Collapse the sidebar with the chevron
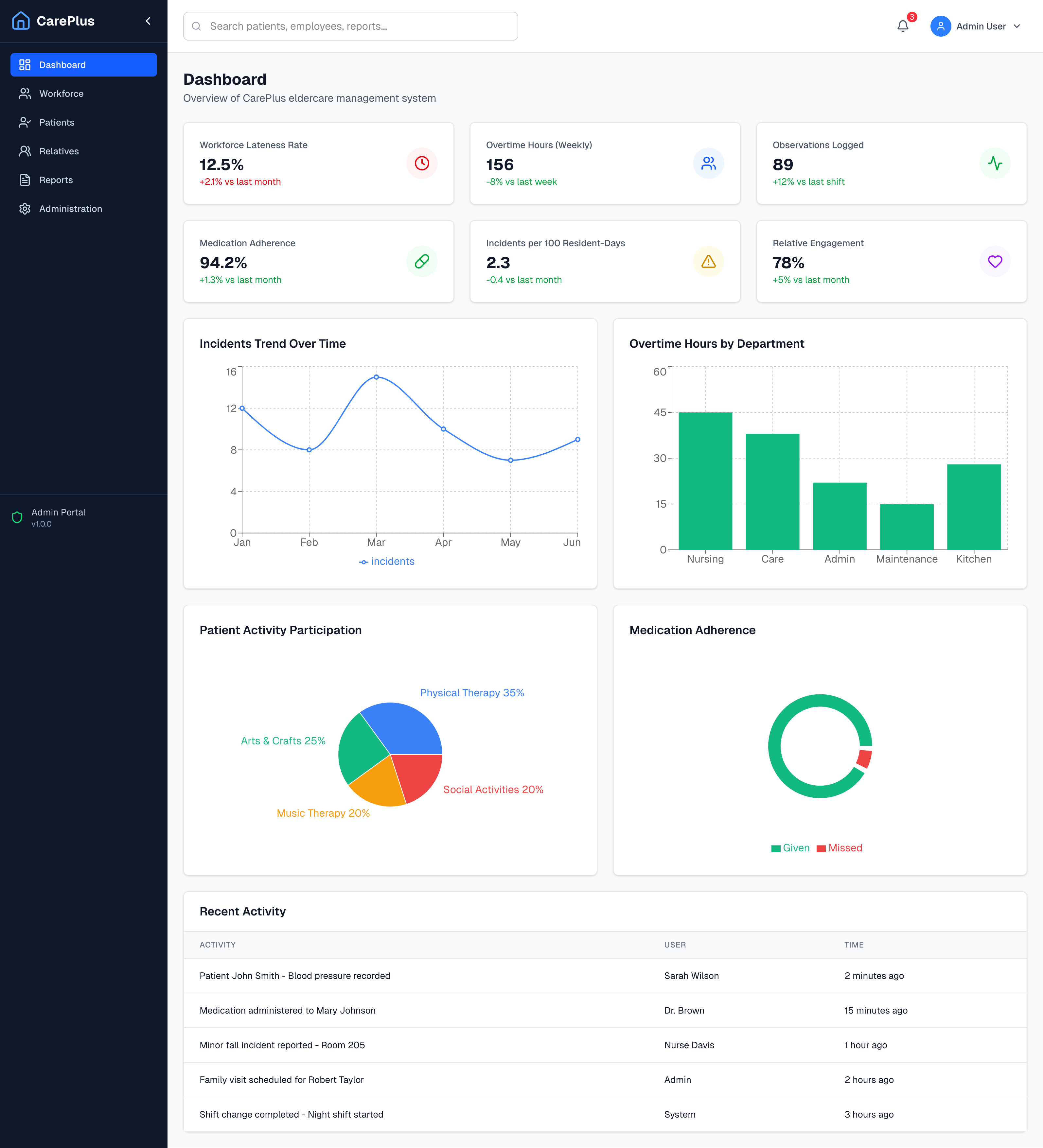The image size is (1043, 1148). click(148, 21)
